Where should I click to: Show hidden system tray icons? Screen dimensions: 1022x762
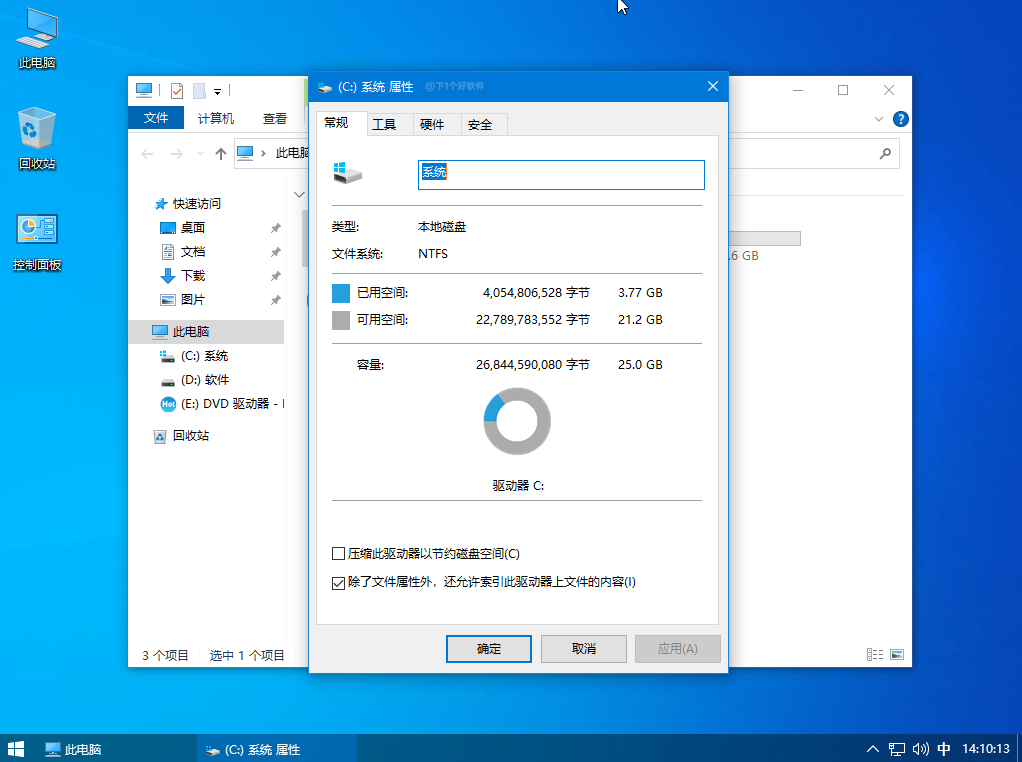click(872, 749)
